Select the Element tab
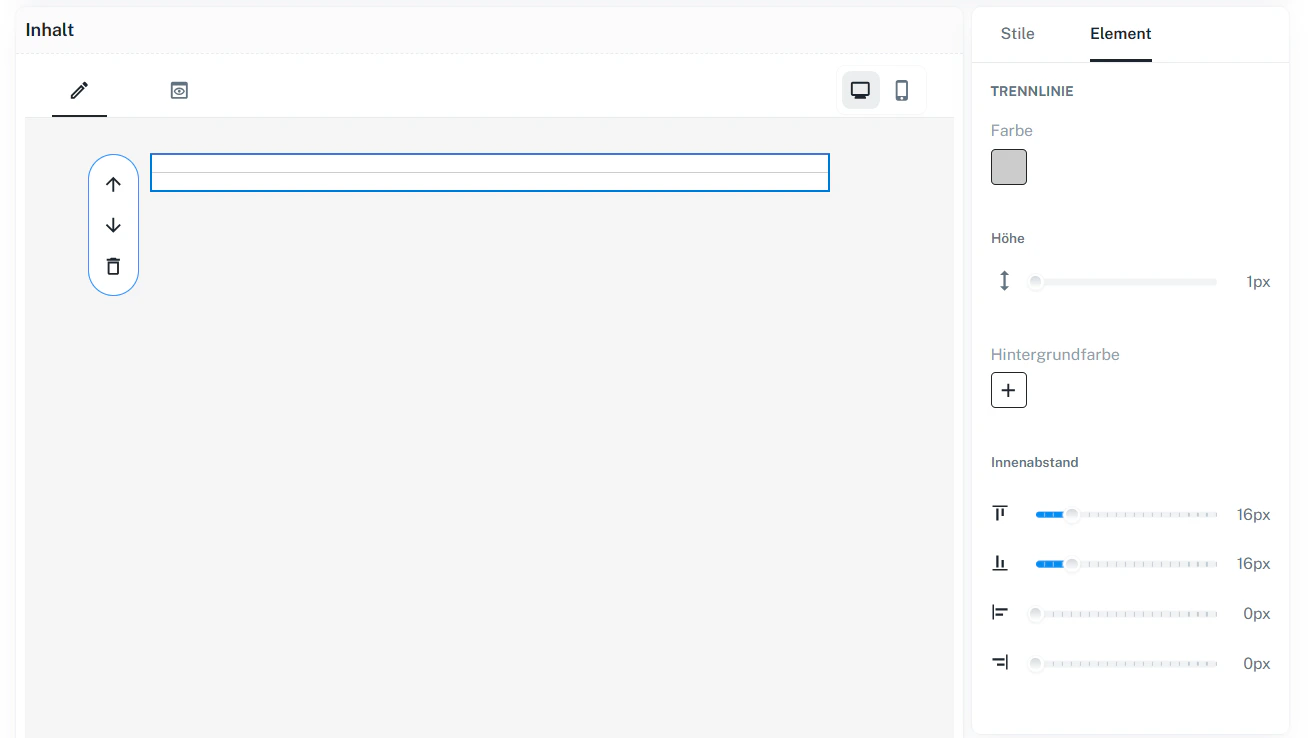This screenshot has width=1311, height=738. click(x=1121, y=34)
